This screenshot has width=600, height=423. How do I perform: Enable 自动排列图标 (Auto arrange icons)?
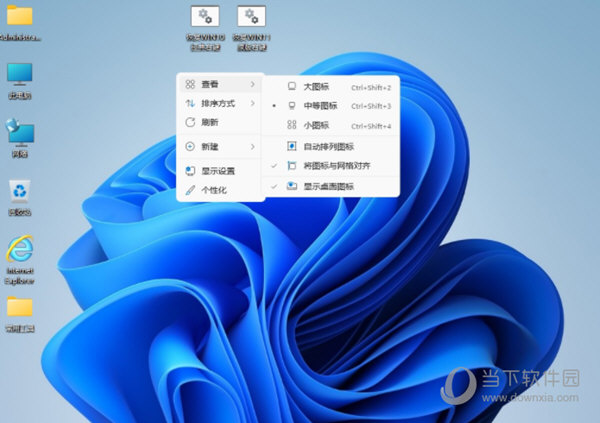[331, 146]
